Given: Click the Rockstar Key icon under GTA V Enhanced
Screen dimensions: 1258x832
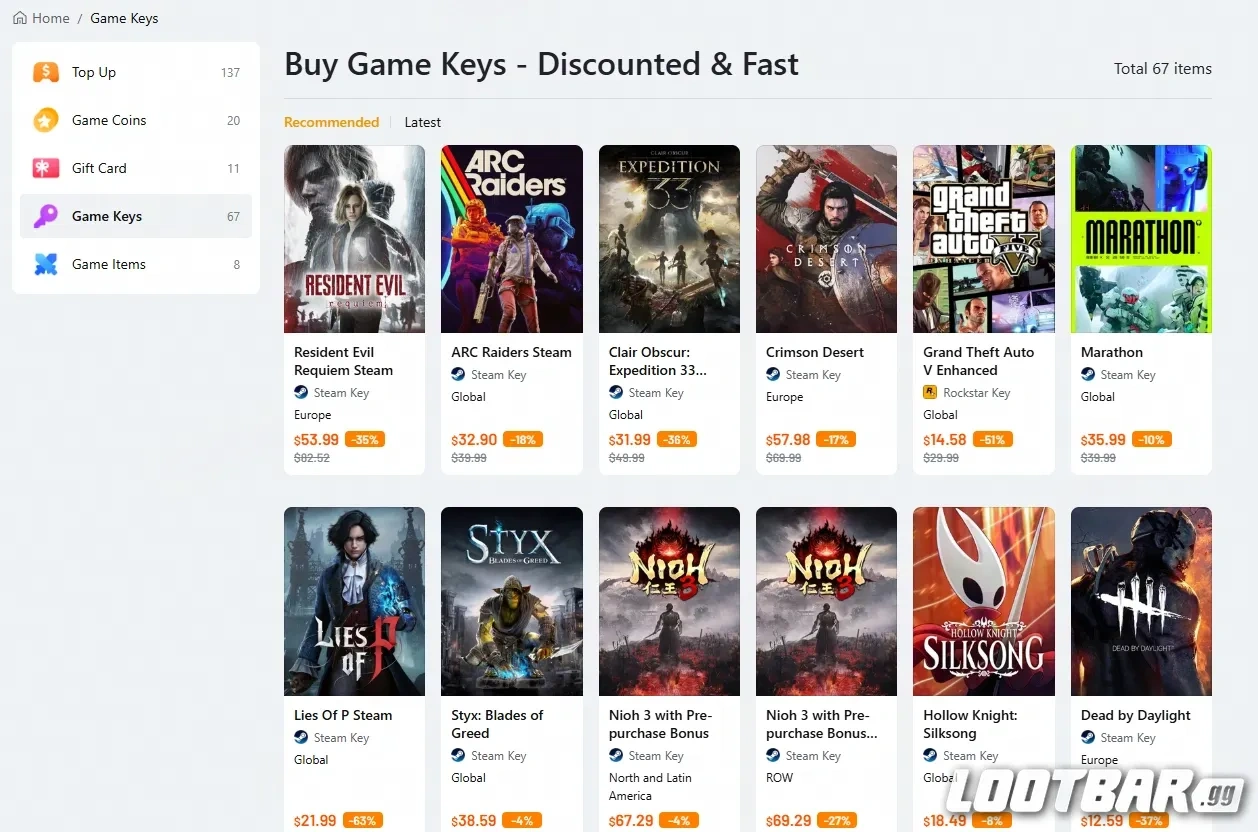Looking at the screenshot, I should click(931, 392).
